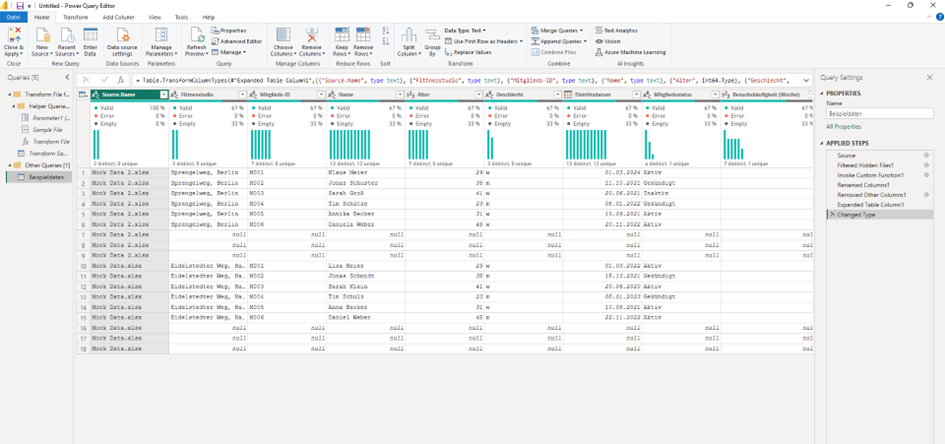Delete the Changed Type step
The height and width of the screenshot is (444, 945).
click(x=832, y=214)
